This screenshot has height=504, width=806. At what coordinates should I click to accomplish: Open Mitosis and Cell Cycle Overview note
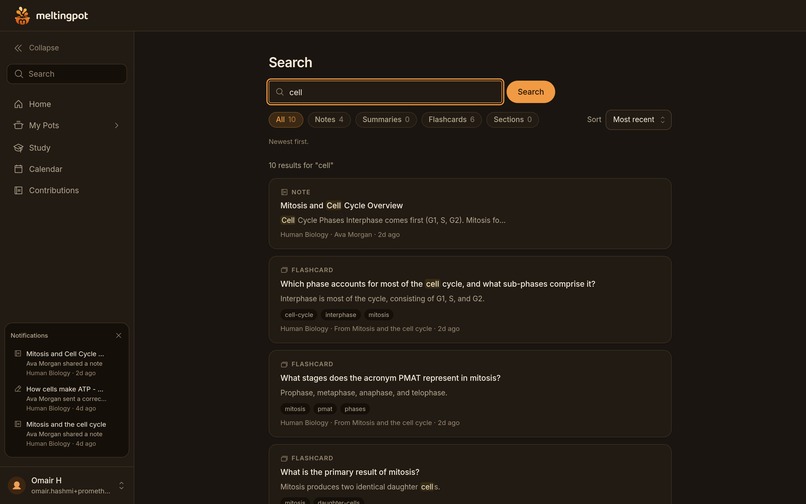[341, 205]
